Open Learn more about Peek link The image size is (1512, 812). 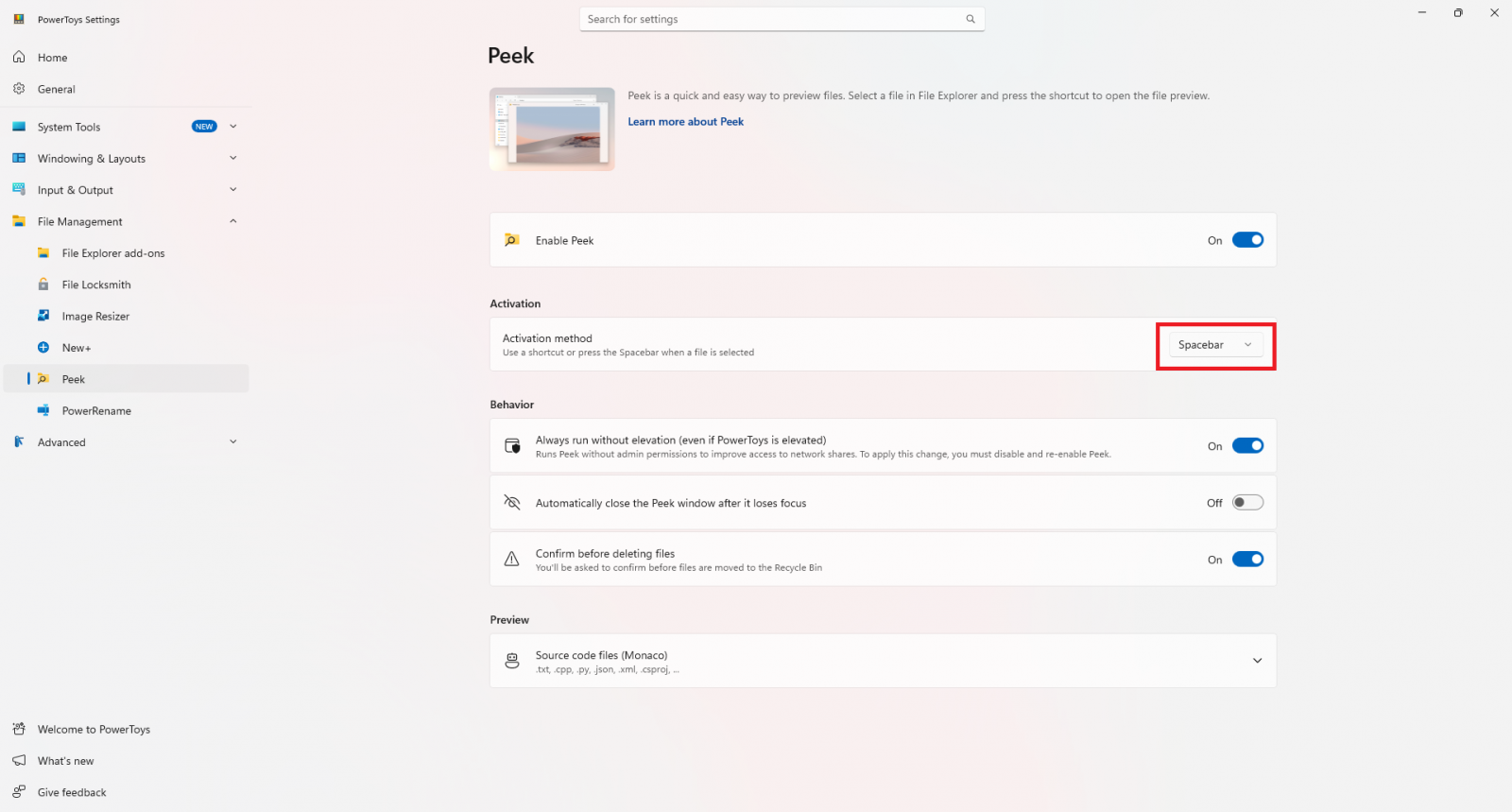coord(685,122)
